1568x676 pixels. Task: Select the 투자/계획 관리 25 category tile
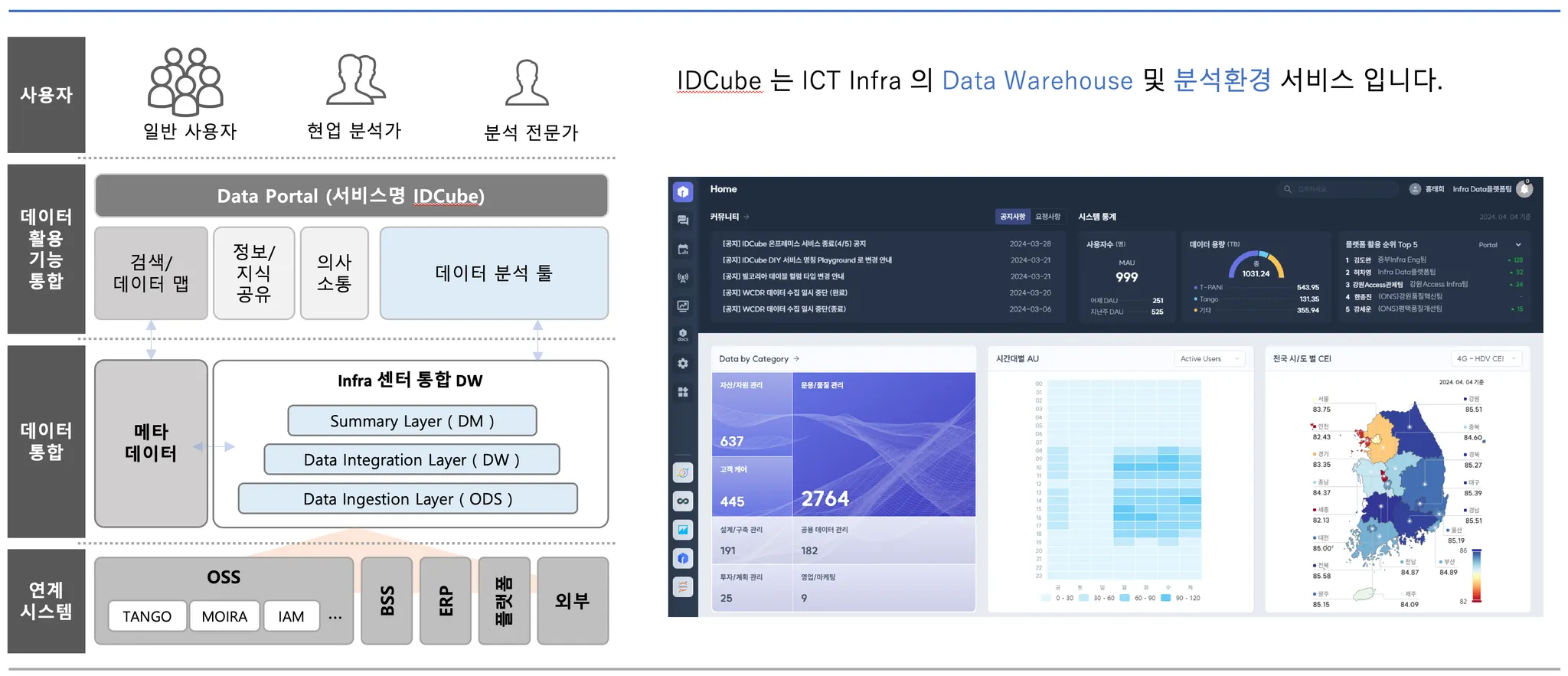point(752,587)
